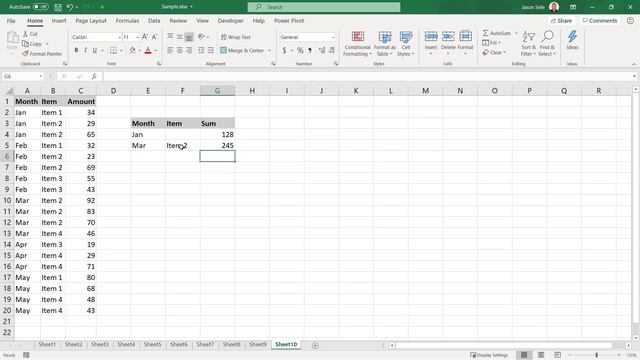The image size is (640, 360).
Task: Click in the Search box
Action: pyautogui.click(x=324, y=7)
